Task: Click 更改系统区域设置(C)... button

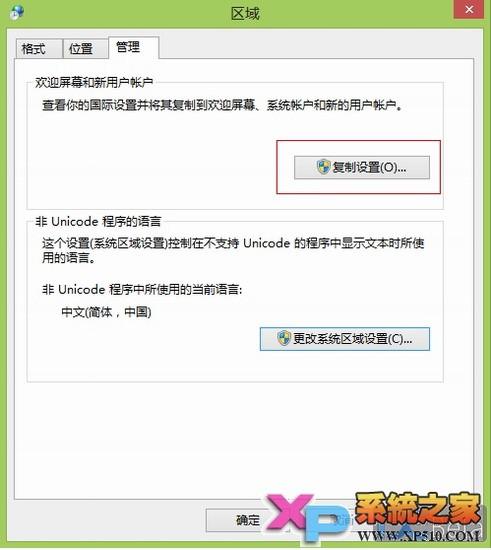Action: click(345, 339)
